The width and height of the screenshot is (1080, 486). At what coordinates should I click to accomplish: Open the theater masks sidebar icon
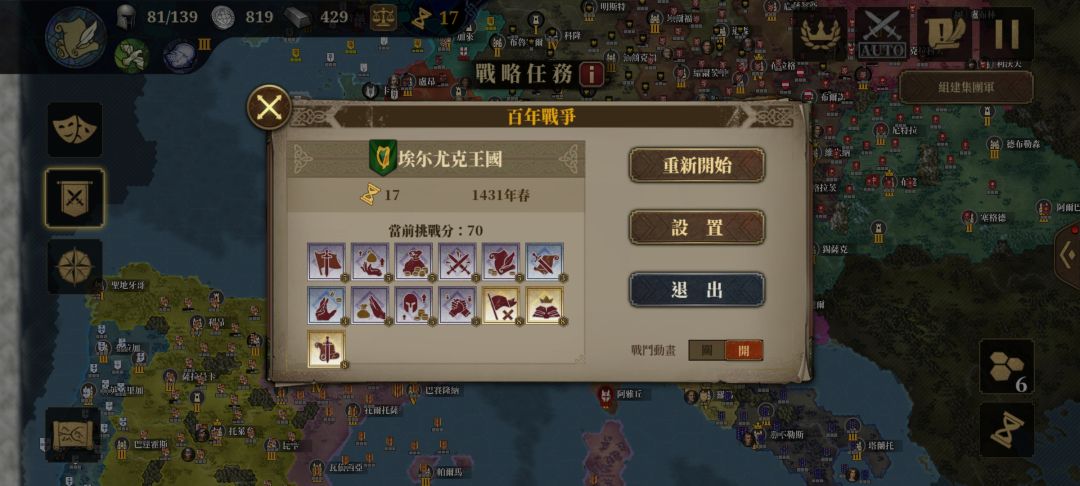pyautogui.click(x=75, y=129)
